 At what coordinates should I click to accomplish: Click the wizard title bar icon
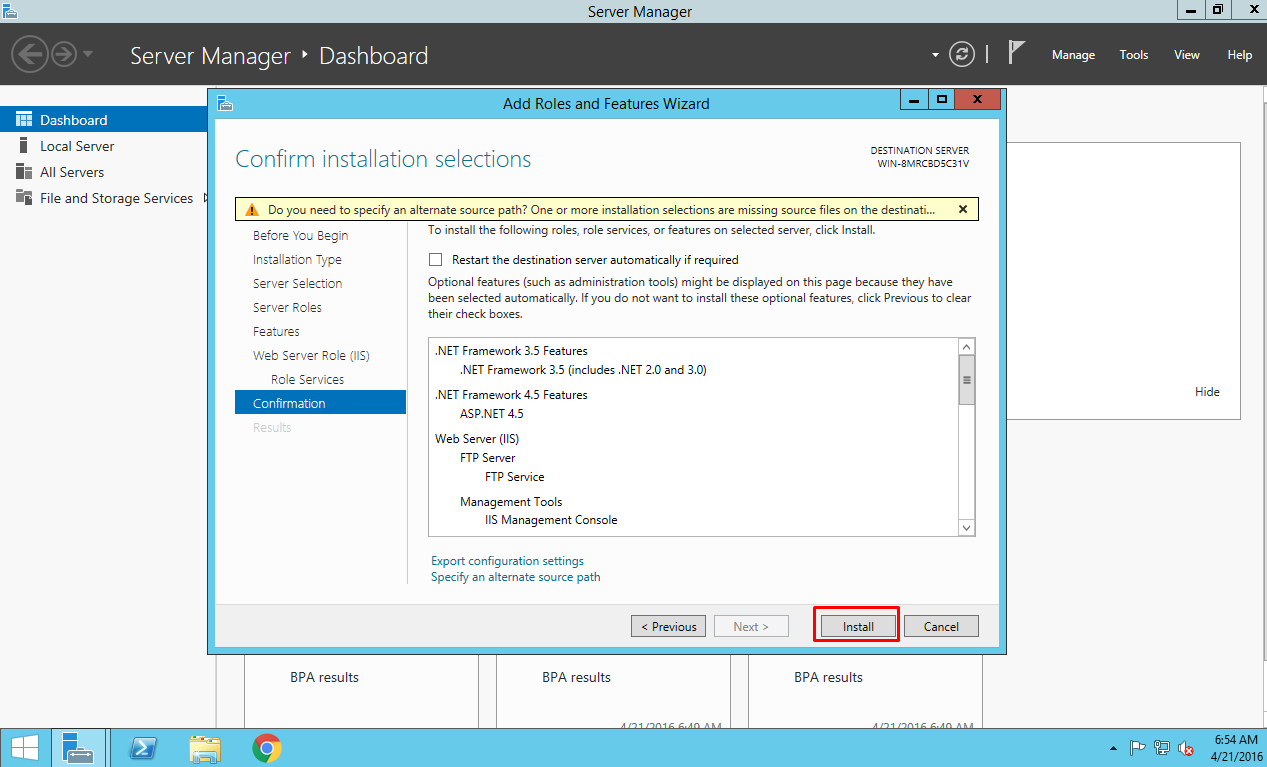(x=225, y=102)
